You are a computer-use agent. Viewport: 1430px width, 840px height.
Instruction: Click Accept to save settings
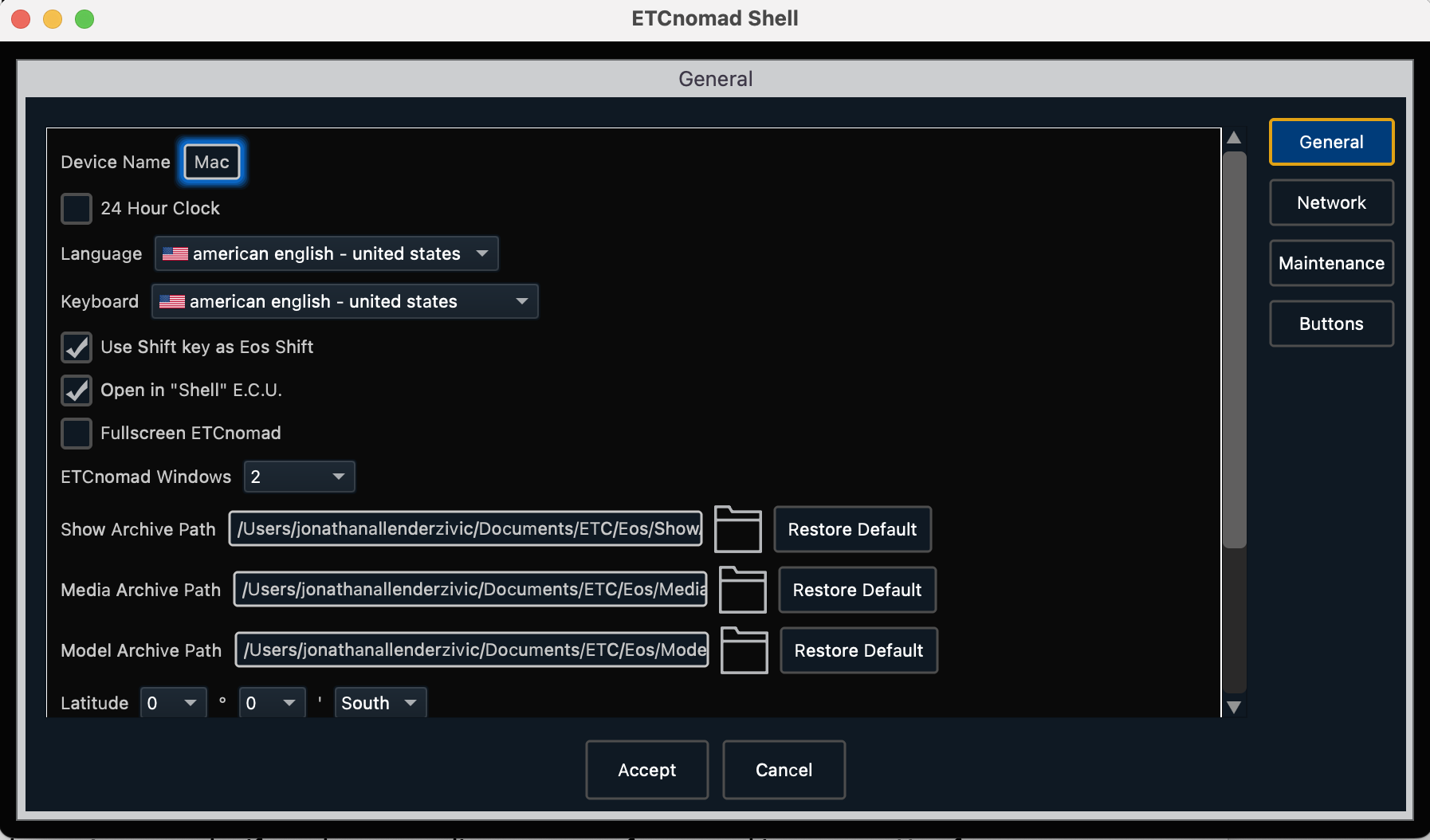pos(646,770)
